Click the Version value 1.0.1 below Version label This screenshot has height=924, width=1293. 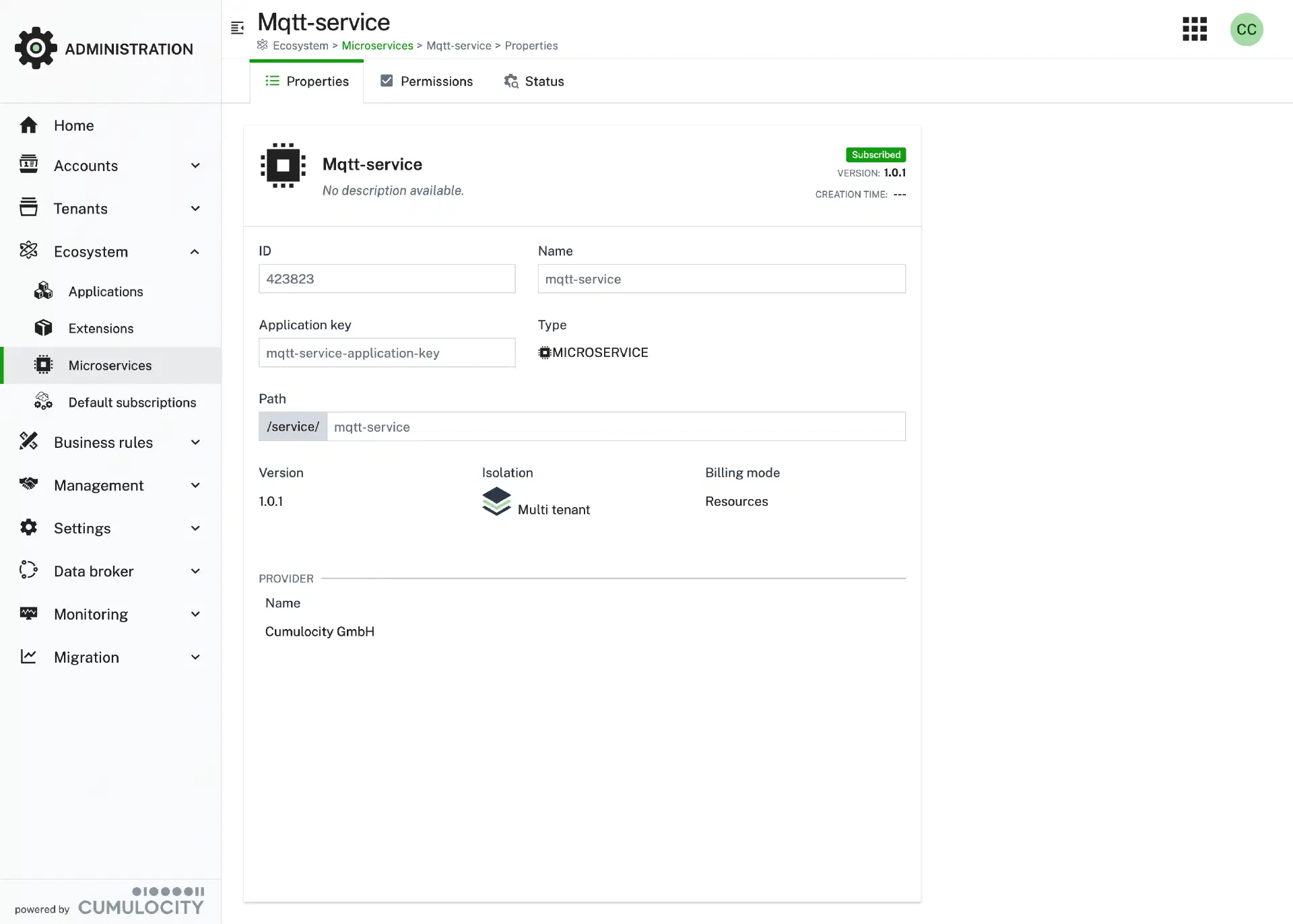coord(271,502)
